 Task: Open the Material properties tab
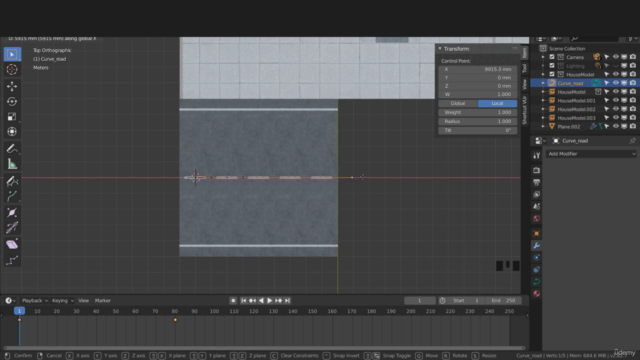click(x=537, y=293)
